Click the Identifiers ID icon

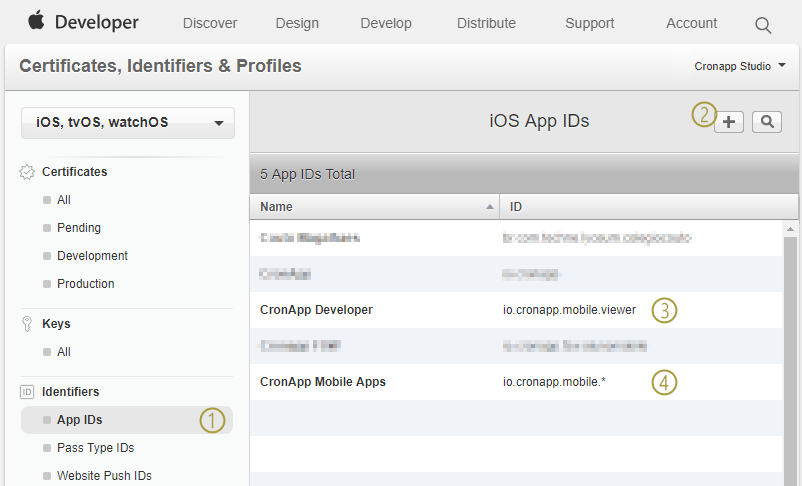point(27,392)
